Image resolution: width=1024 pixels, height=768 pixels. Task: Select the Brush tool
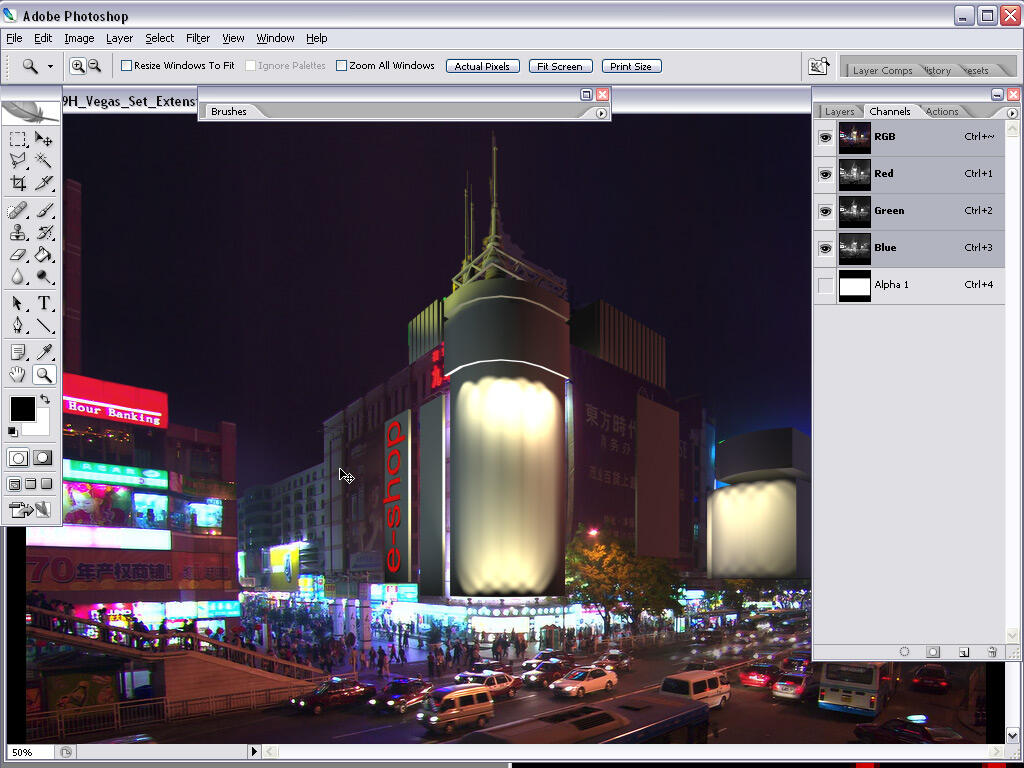[x=44, y=210]
